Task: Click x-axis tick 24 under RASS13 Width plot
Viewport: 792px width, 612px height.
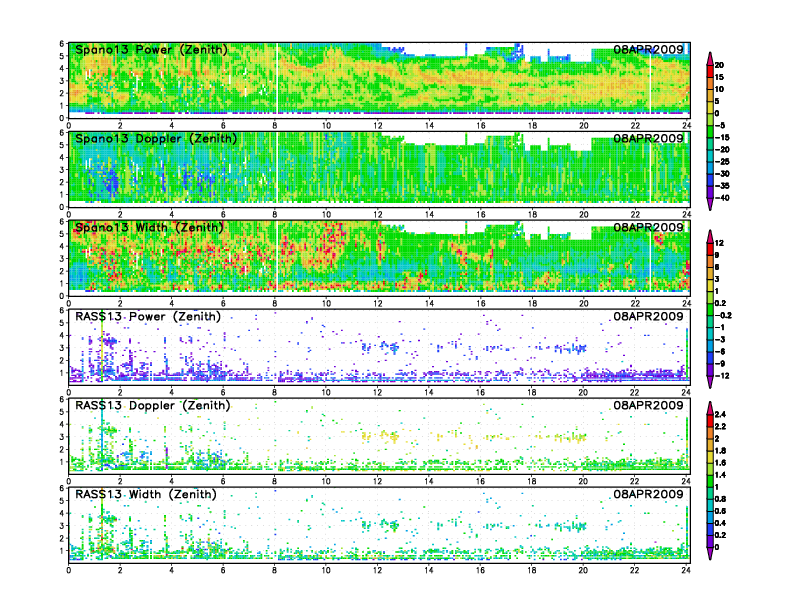Action: tap(686, 570)
